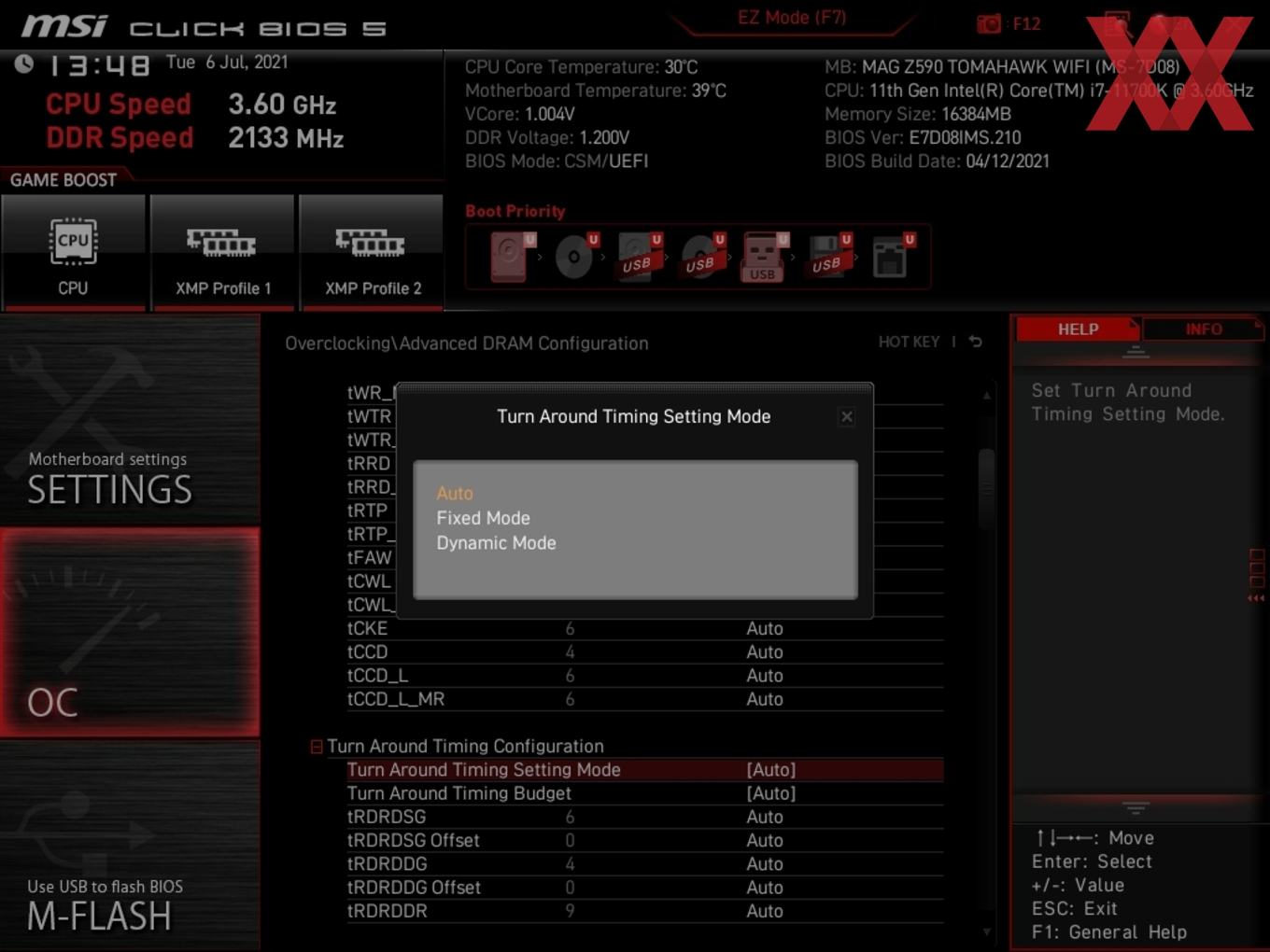The width and height of the screenshot is (1270, 952).
Task: Enable XMP Profile 1
Action: pyautogui.click(x=222, y=252)
